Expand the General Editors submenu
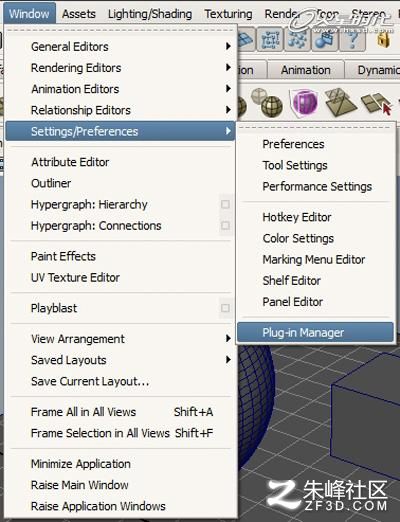Viewport: 400px width, 522px height. click(x=121, y=46)
